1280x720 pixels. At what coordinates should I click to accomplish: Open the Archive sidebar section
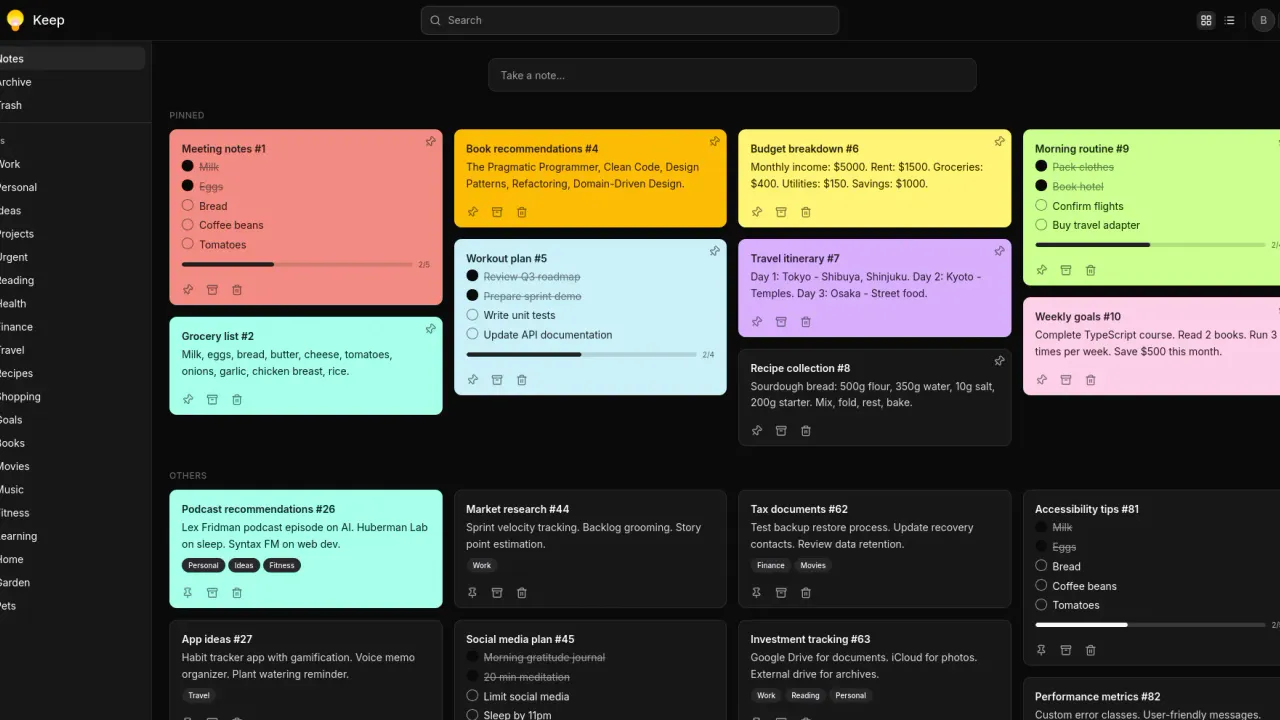(70, 82)
